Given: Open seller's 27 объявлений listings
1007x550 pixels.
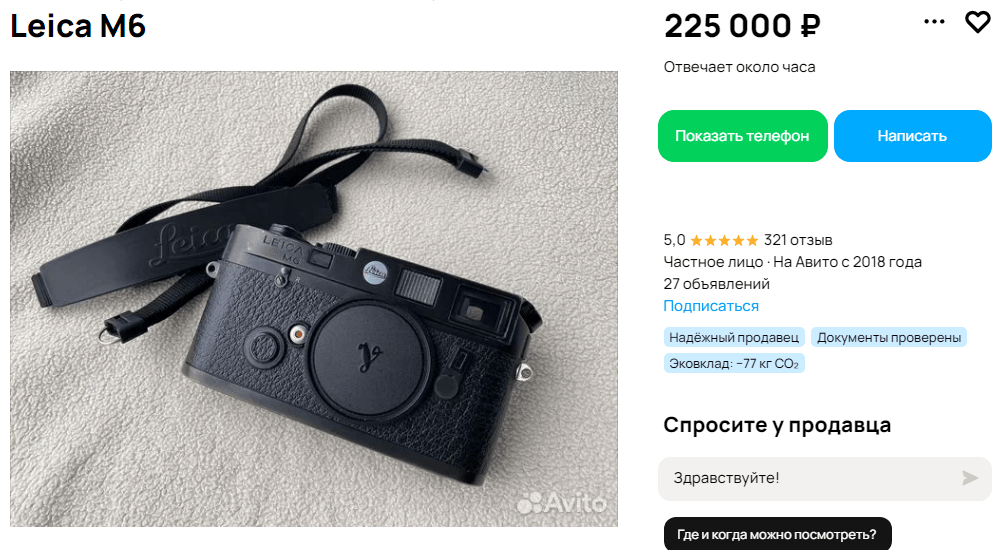Looking at the screenshot, I should (716, 284).
